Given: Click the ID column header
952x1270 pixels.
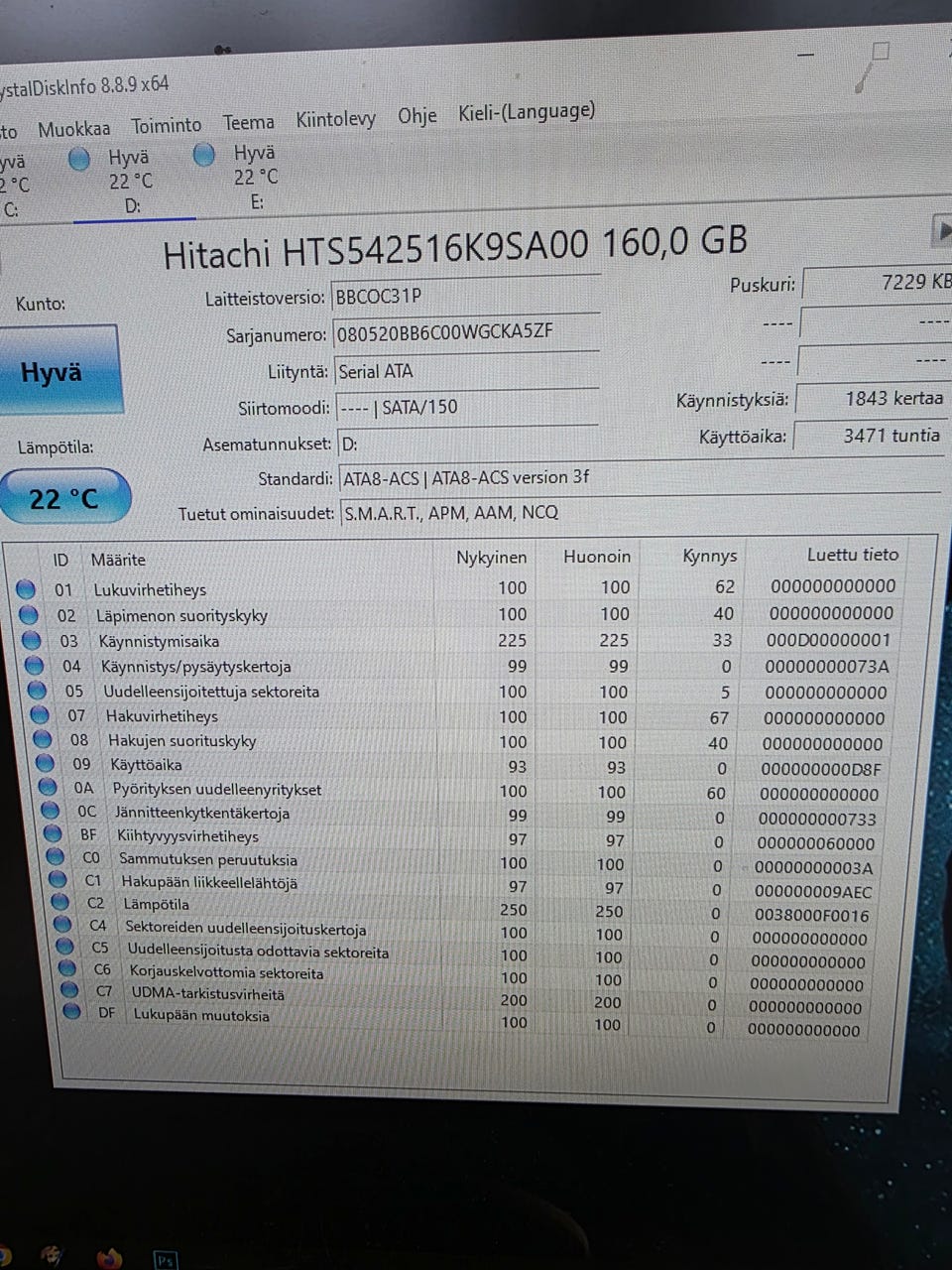Looking at the screenshot, I should [x=60, y=560].
